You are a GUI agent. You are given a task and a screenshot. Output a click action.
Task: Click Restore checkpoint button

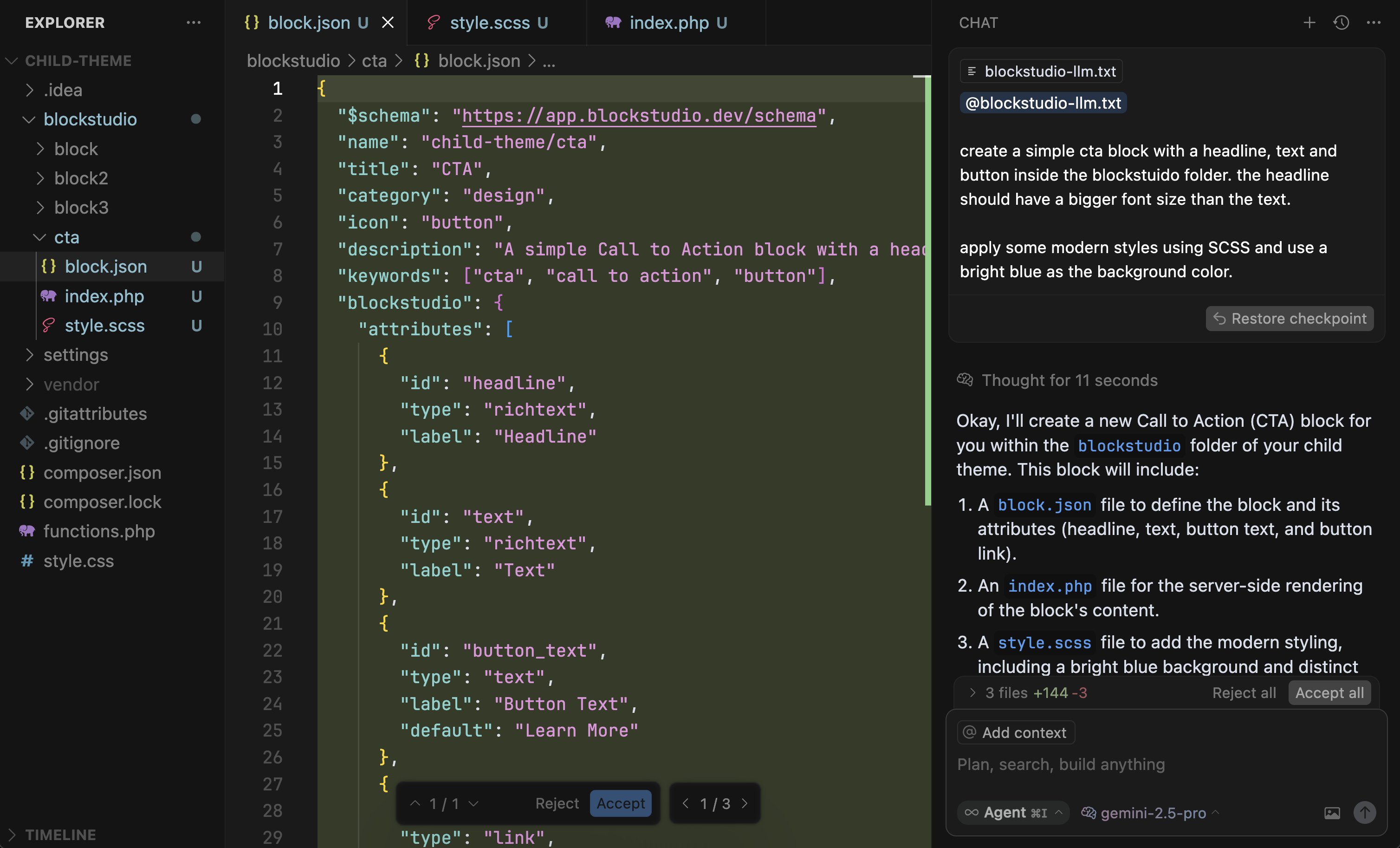(x=1290, y=318)
